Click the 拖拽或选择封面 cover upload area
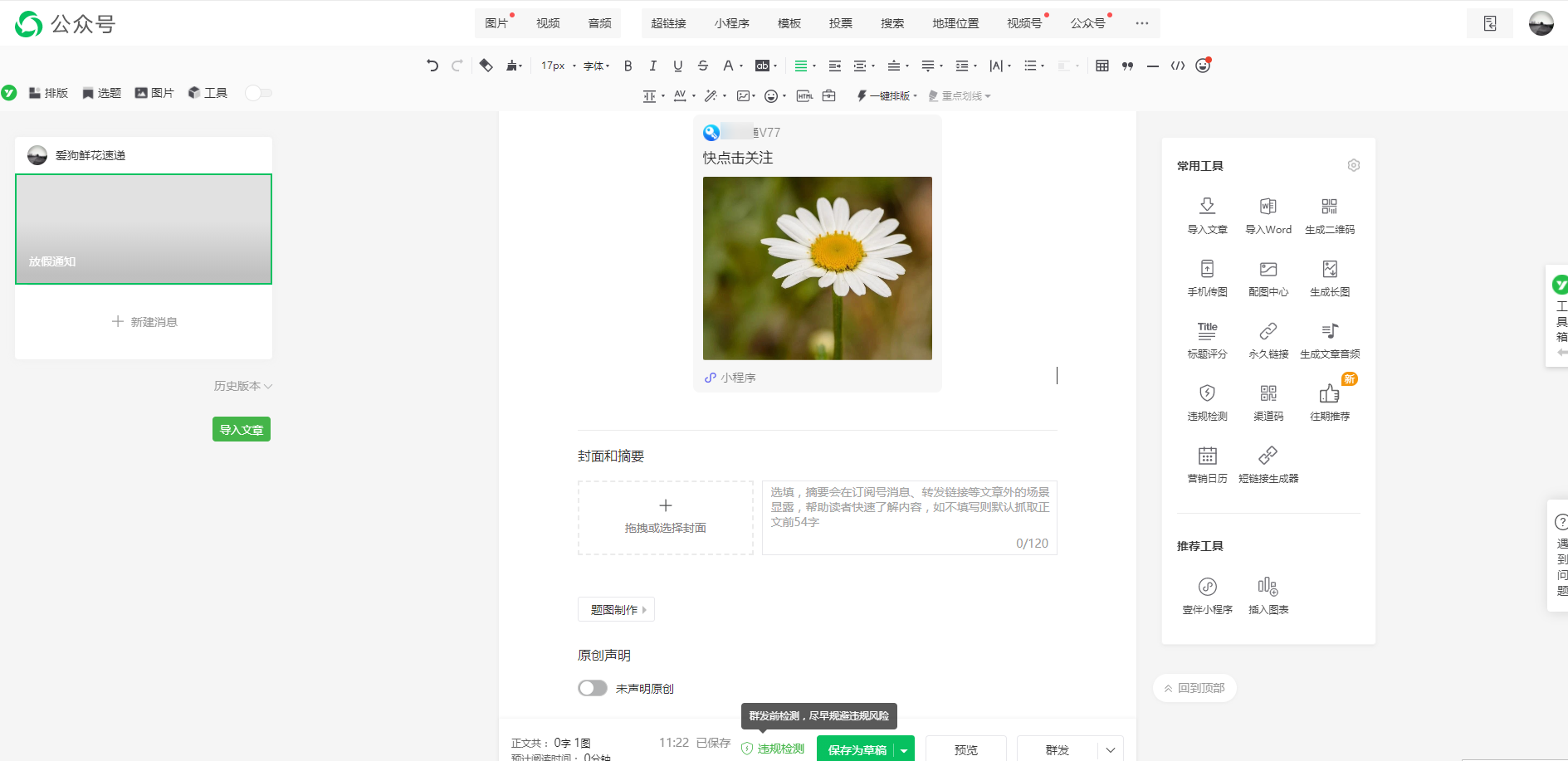This screenshot has height=761, width=1568. [665, 517]
